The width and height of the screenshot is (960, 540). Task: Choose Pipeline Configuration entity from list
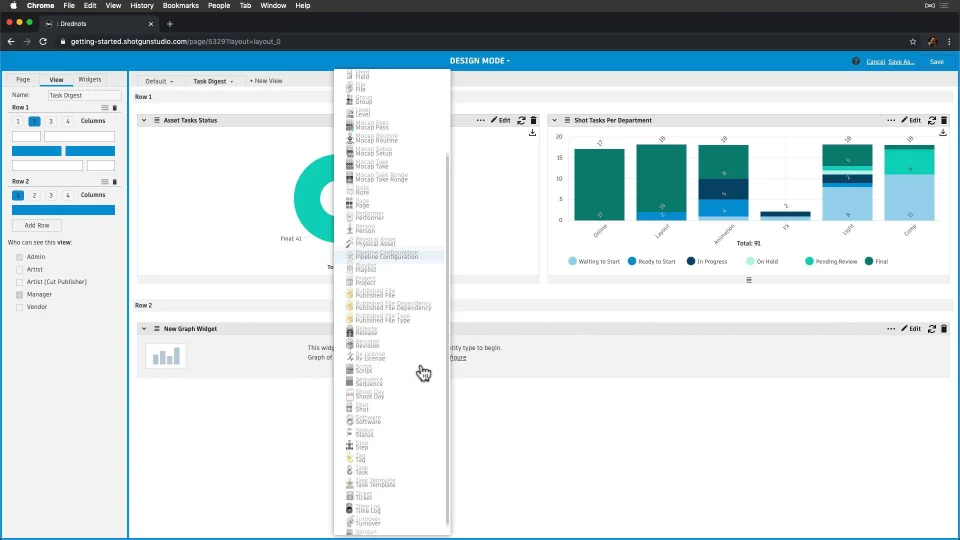tap(386, 256)
